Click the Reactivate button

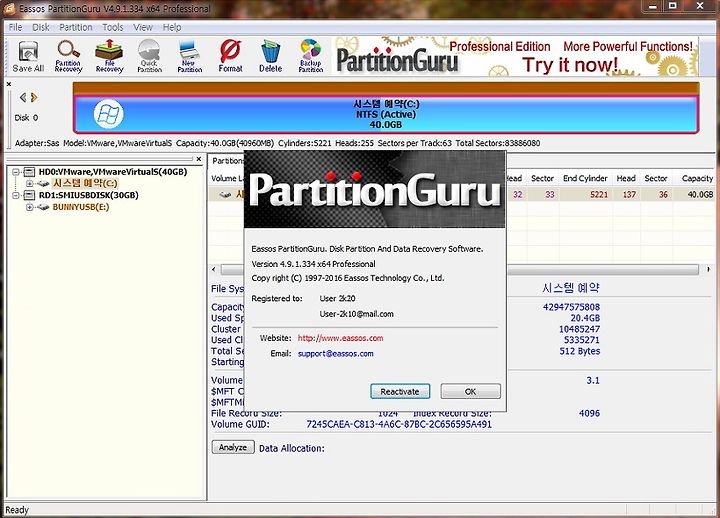[400, 391]
